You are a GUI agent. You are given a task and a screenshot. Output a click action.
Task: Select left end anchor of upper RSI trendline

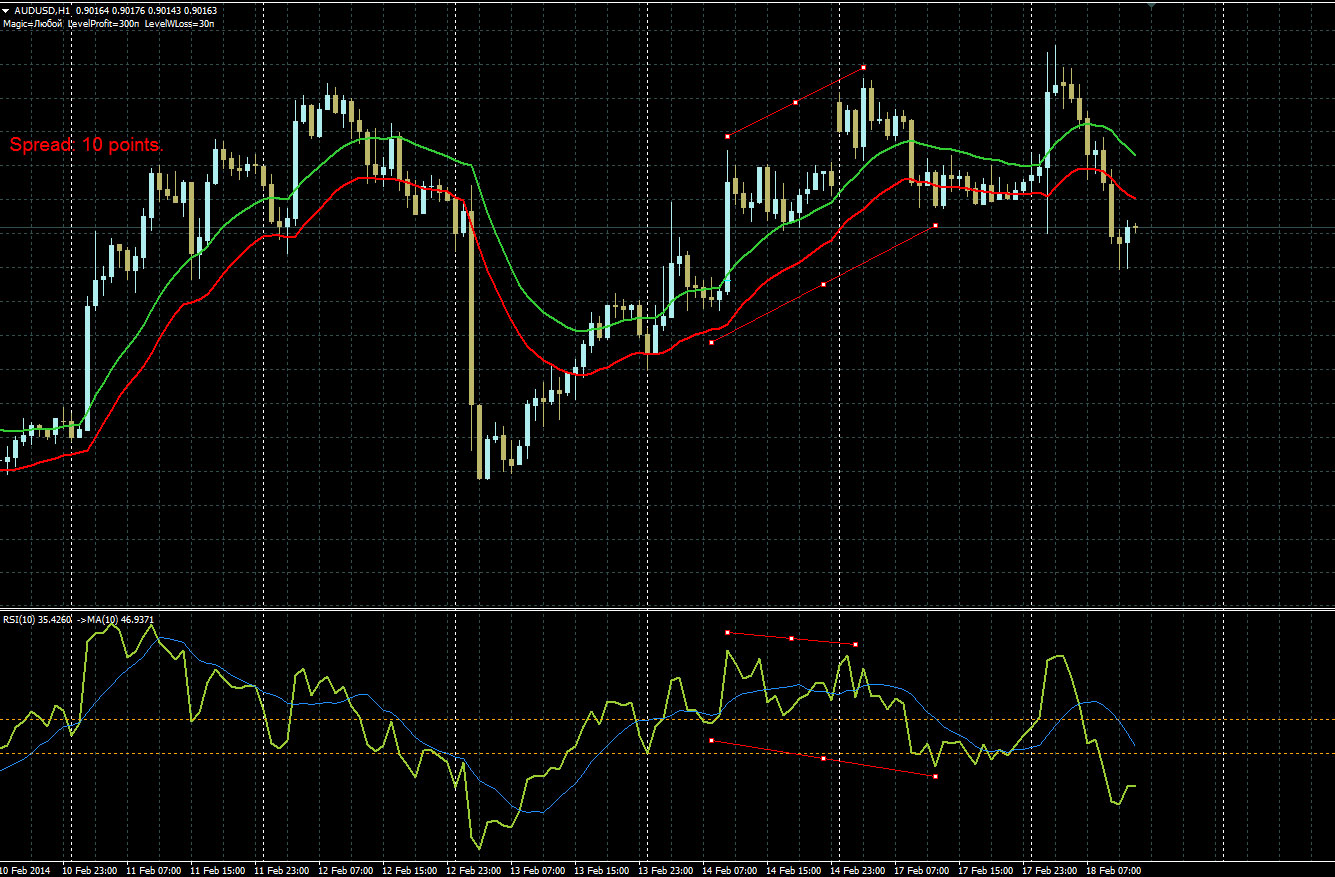point(727,632)
